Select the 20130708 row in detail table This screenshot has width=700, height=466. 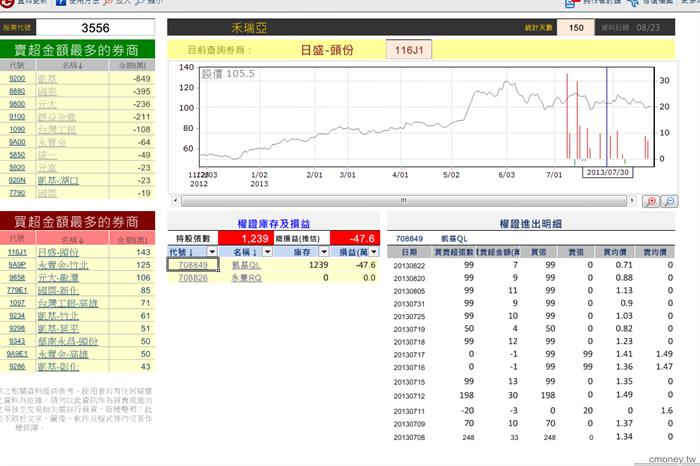click(531, 437)
